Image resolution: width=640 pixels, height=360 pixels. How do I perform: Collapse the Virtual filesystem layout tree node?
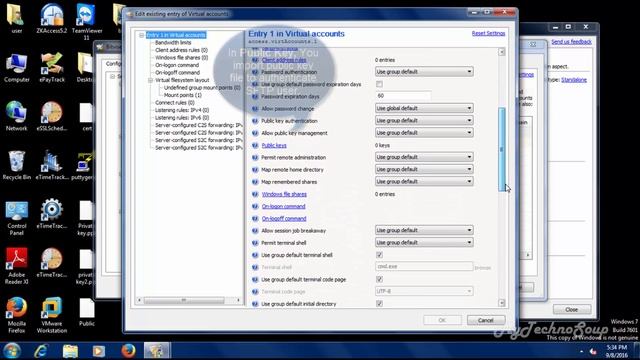(151, 80)
